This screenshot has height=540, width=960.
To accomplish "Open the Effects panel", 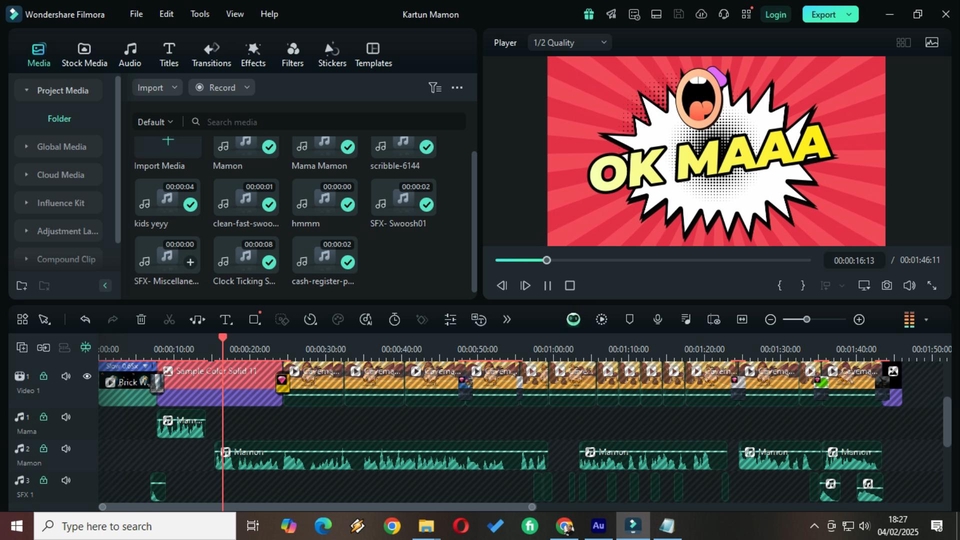I will click(253, 55).
